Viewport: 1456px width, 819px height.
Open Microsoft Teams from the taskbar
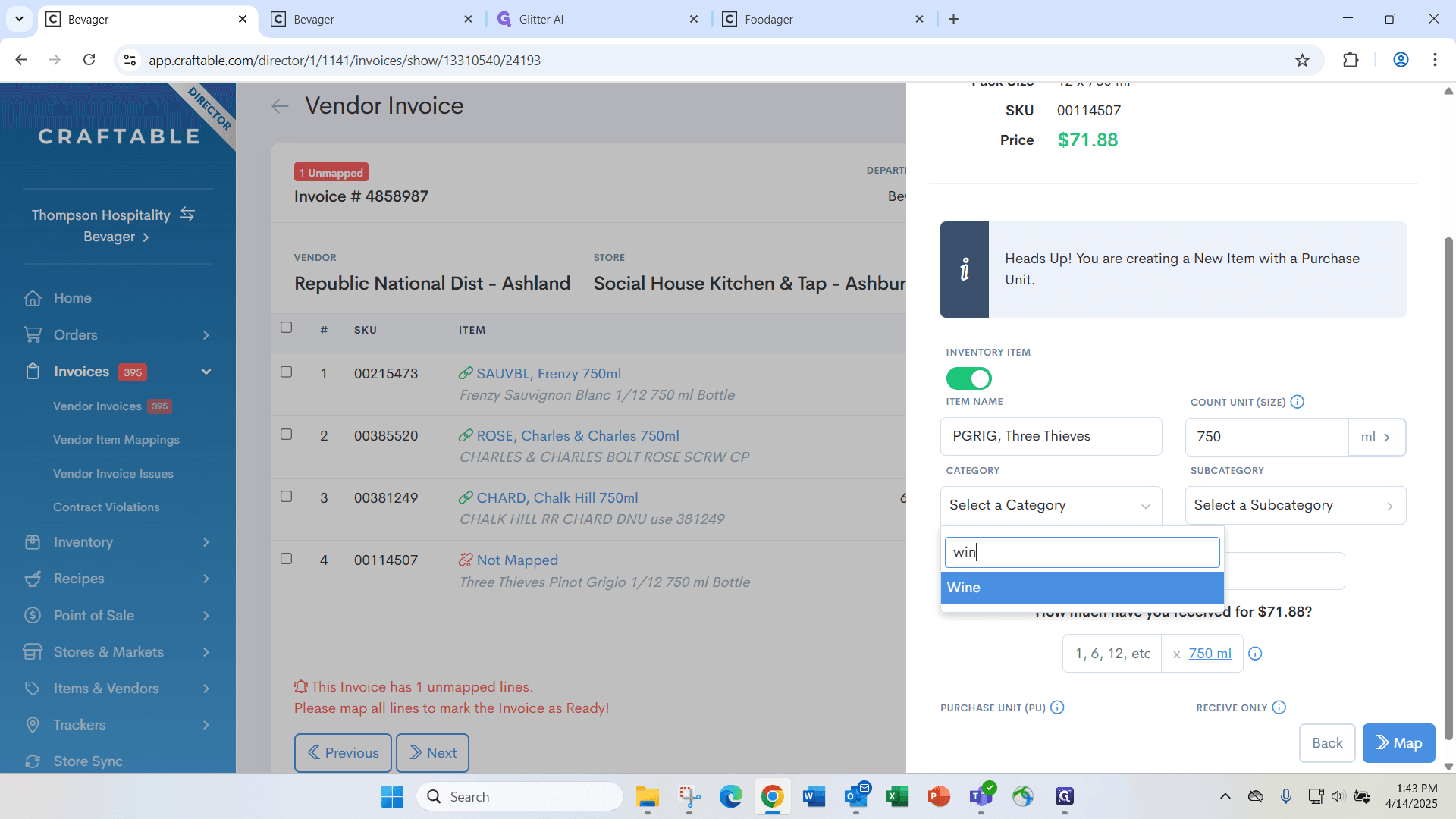coord(981,796)
